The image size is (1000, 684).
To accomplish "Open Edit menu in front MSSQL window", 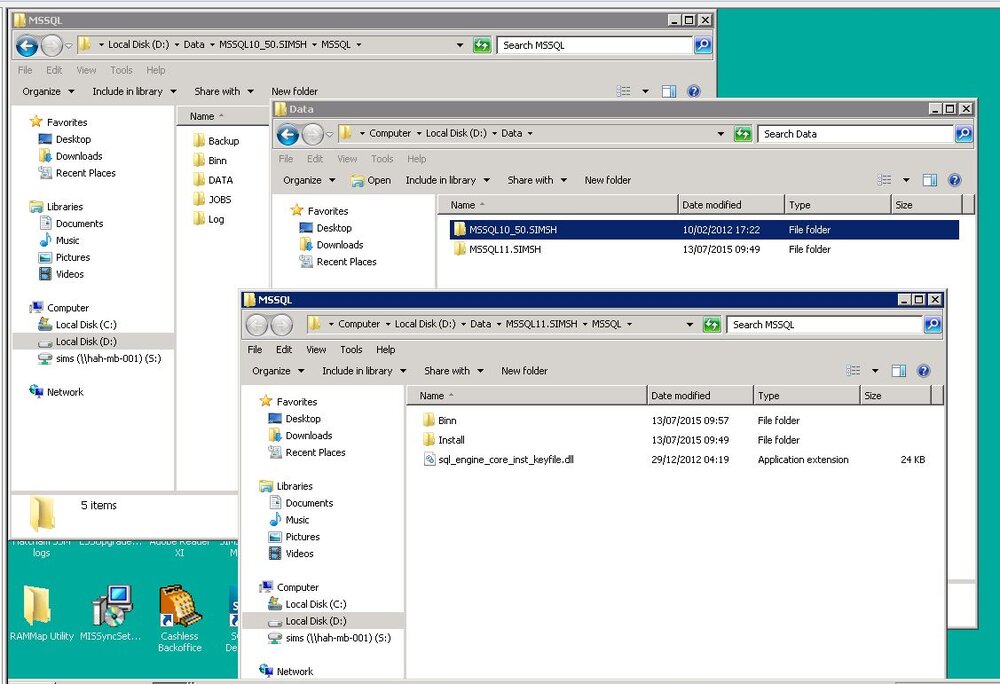I will (284, 349).
